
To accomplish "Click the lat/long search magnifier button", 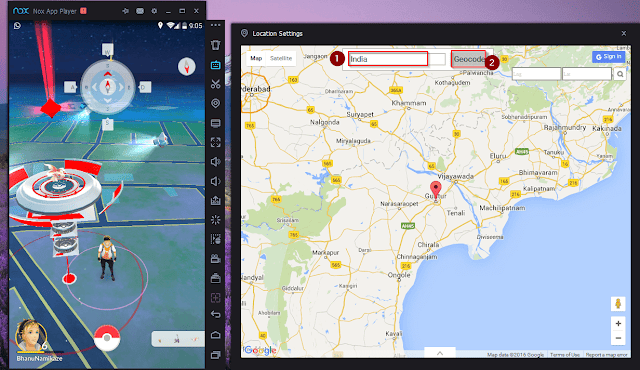I will coord(620,74).
